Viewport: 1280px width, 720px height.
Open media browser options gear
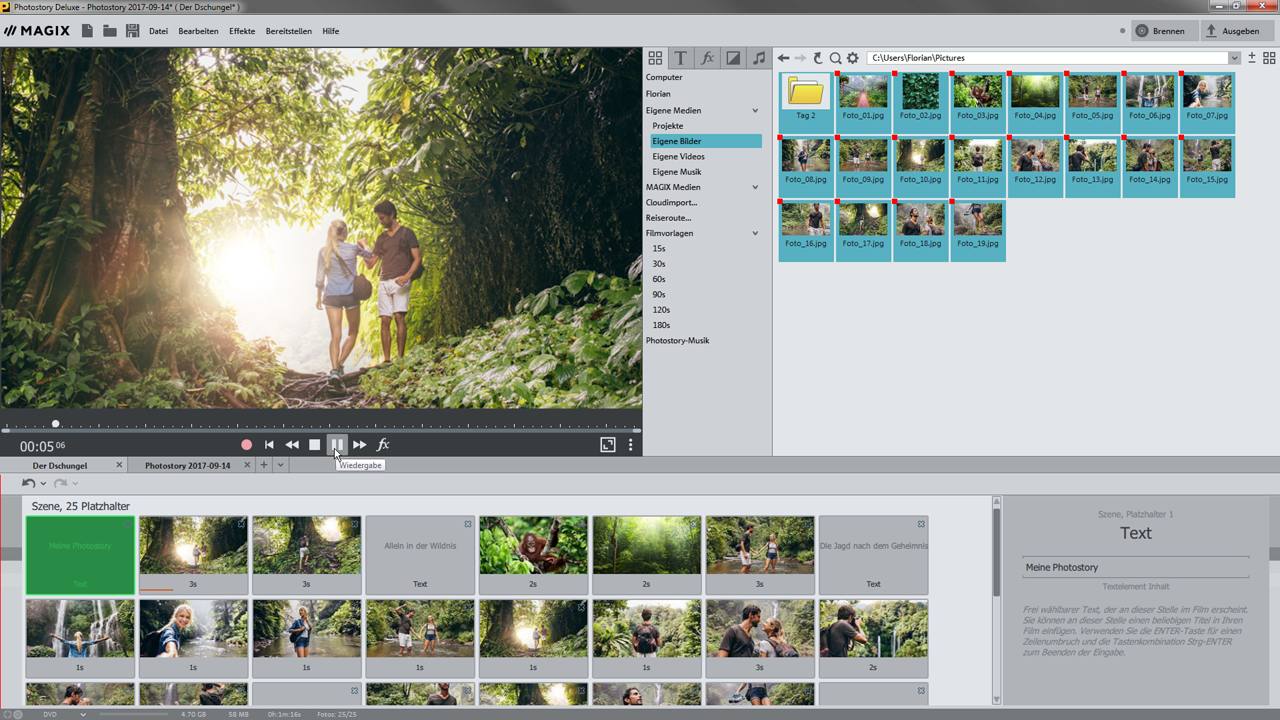(x=853, y=58)
